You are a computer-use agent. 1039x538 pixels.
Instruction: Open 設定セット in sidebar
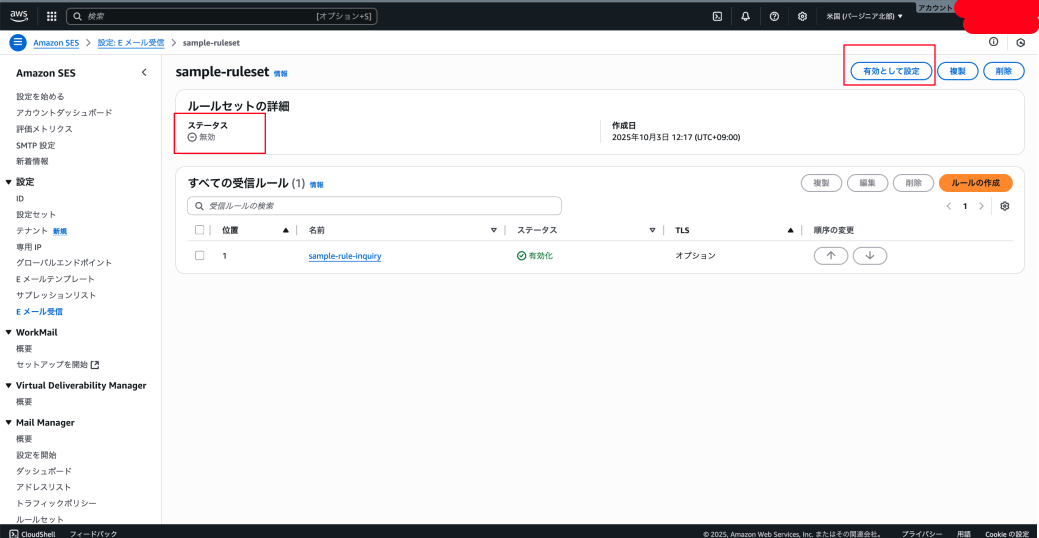pos(36,215)
